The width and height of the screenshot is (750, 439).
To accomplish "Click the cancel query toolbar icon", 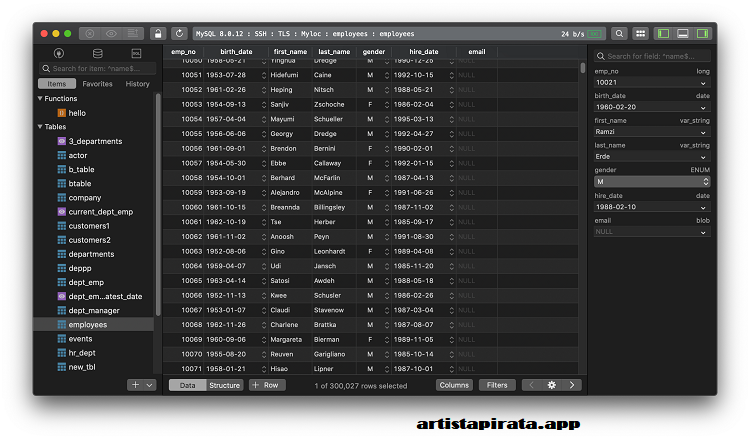I will click(89, 33).
